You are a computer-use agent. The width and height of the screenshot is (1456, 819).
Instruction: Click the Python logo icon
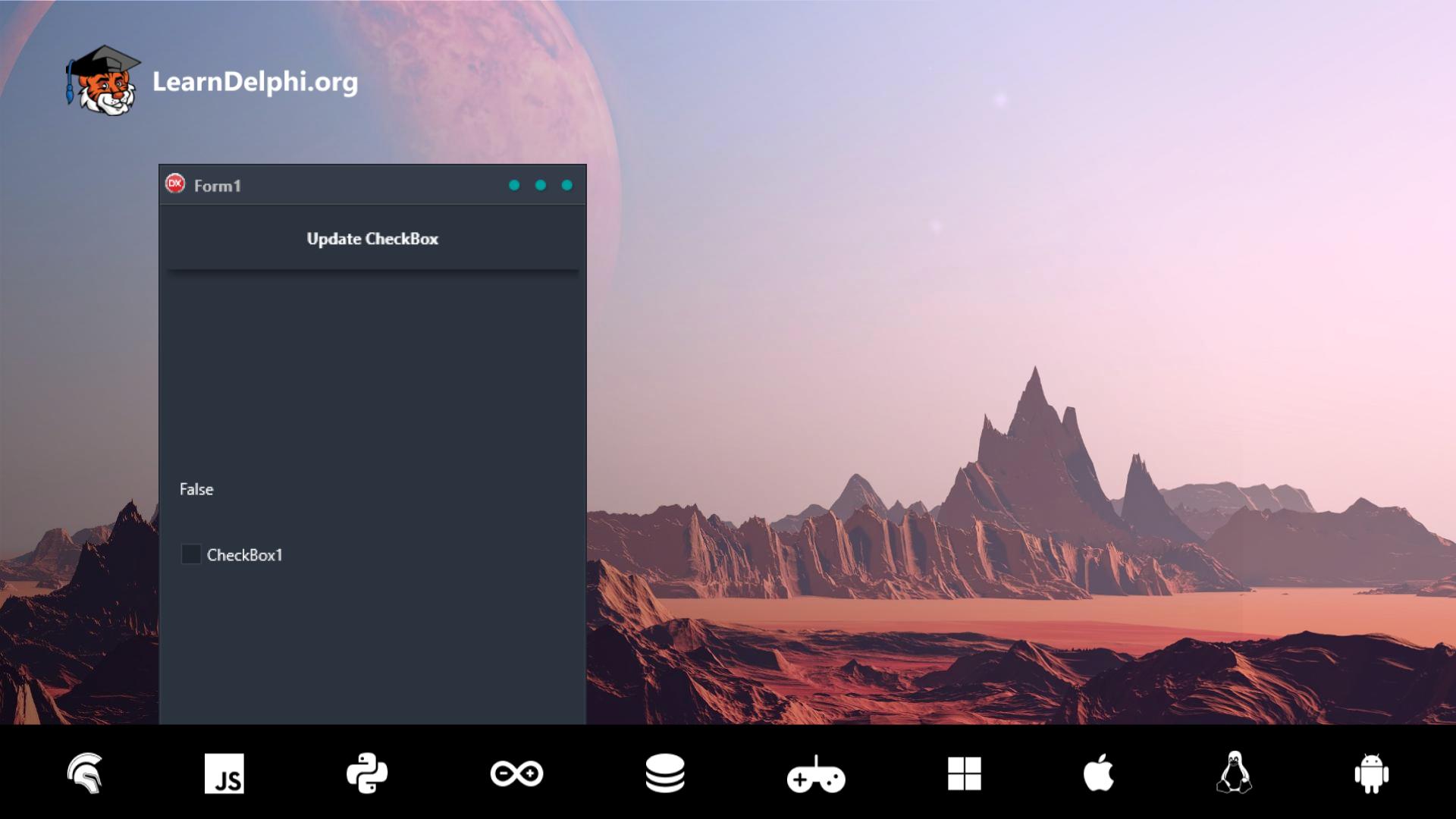point(367,773)
